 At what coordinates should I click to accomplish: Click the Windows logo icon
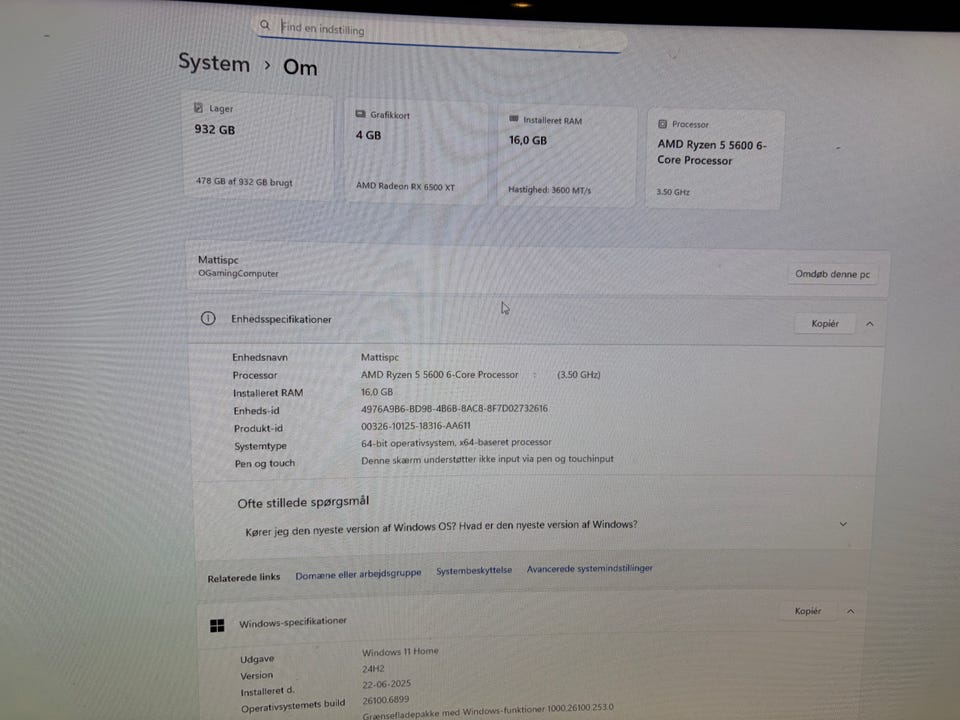(x=217, y=625)
